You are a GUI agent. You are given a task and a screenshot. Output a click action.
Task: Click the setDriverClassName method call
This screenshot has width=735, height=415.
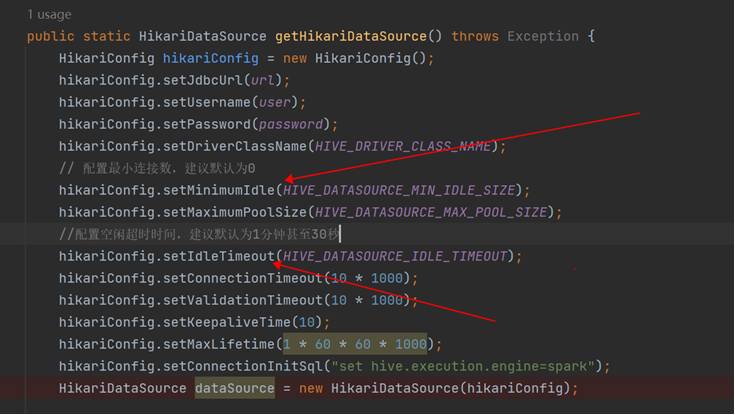click(234, 146)
